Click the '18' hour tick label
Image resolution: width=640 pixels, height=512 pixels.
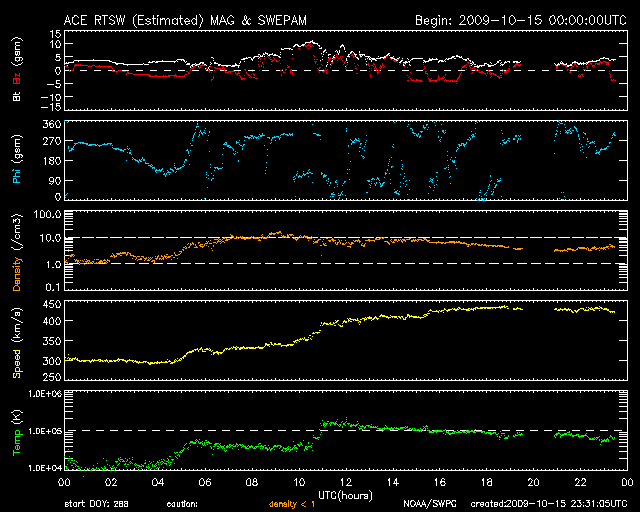pyautogui.click(x=487, y=482)
